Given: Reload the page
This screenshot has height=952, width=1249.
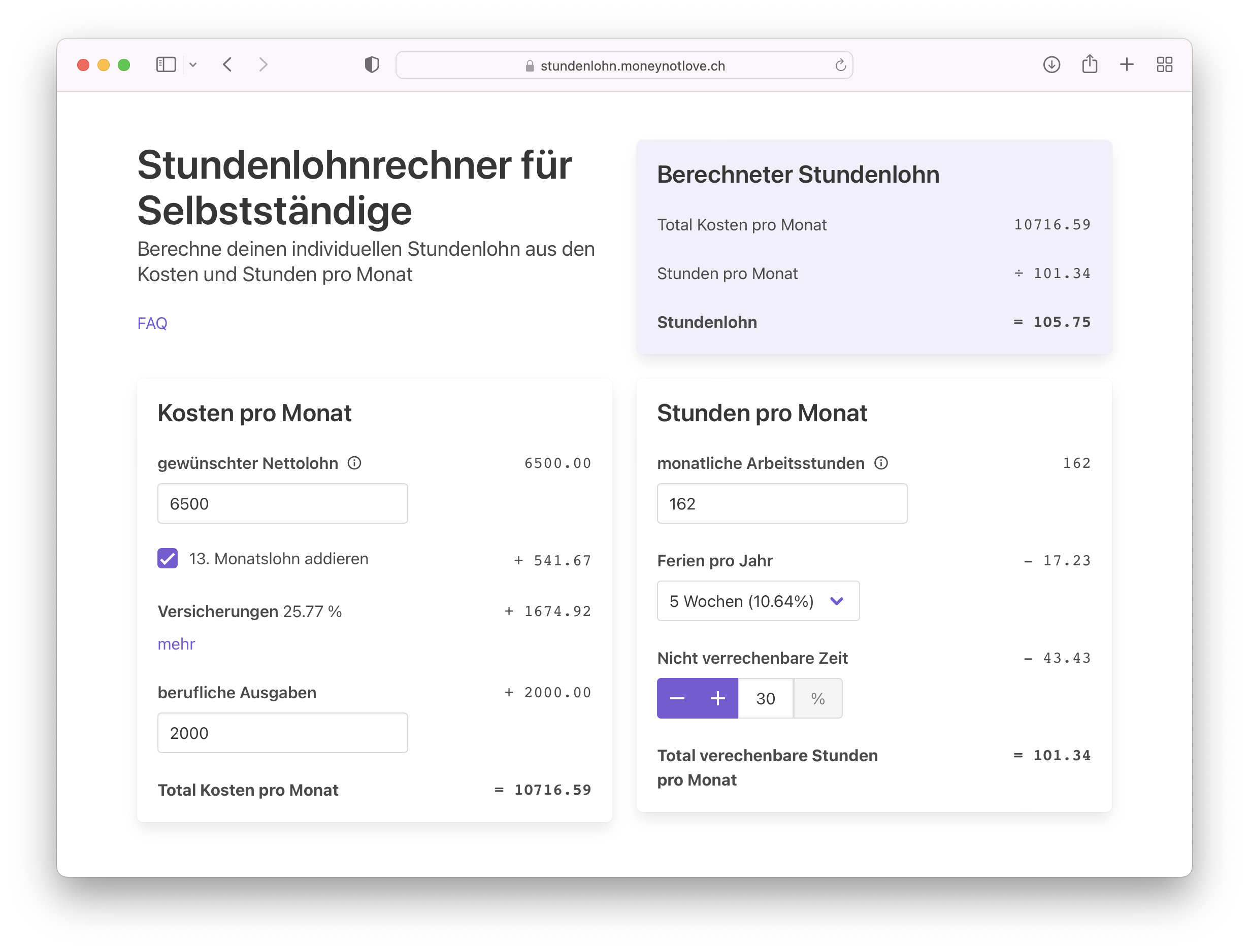Looking at the screenshot, I should click(x=840, y=65).
